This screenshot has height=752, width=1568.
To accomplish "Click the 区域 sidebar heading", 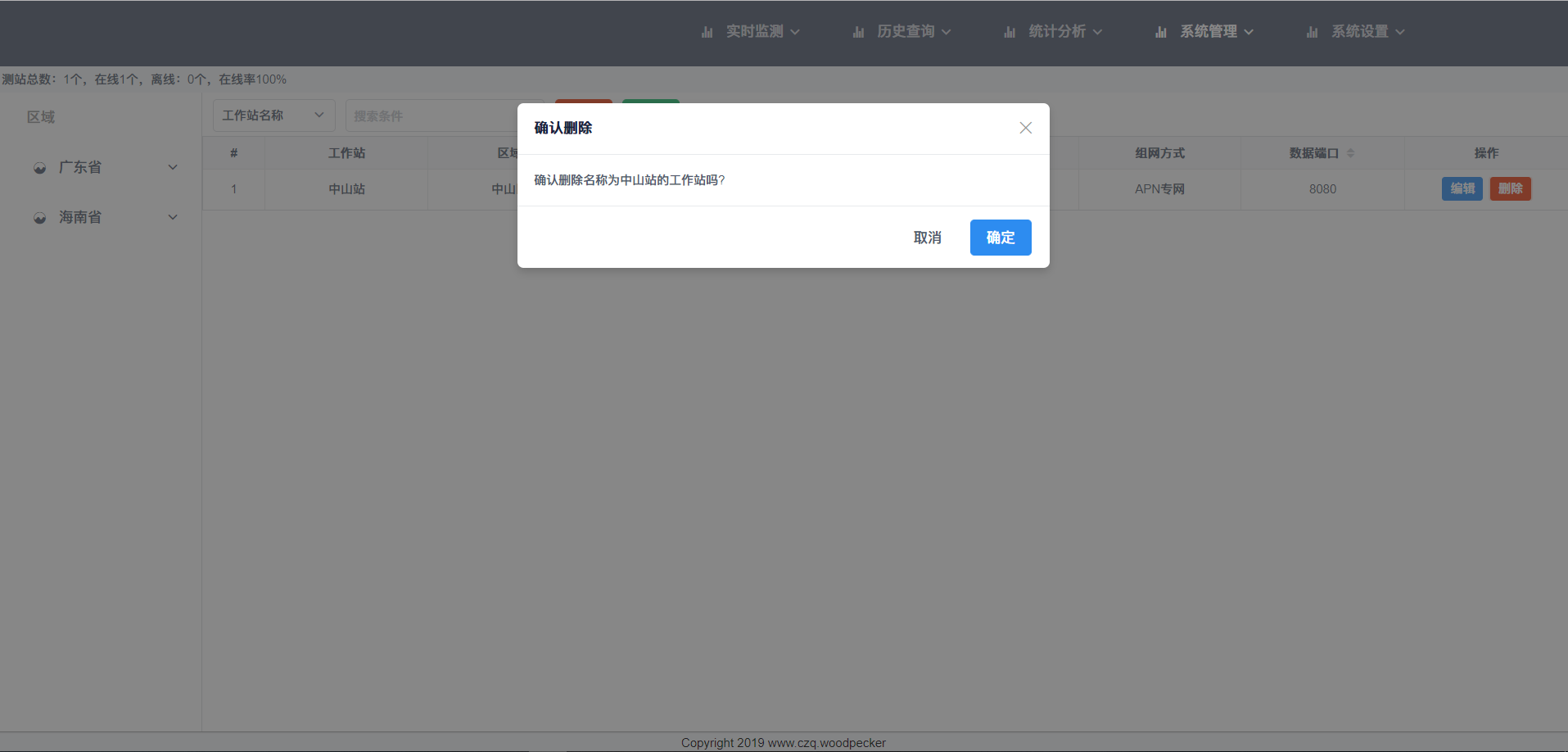I will pos(41,117).
